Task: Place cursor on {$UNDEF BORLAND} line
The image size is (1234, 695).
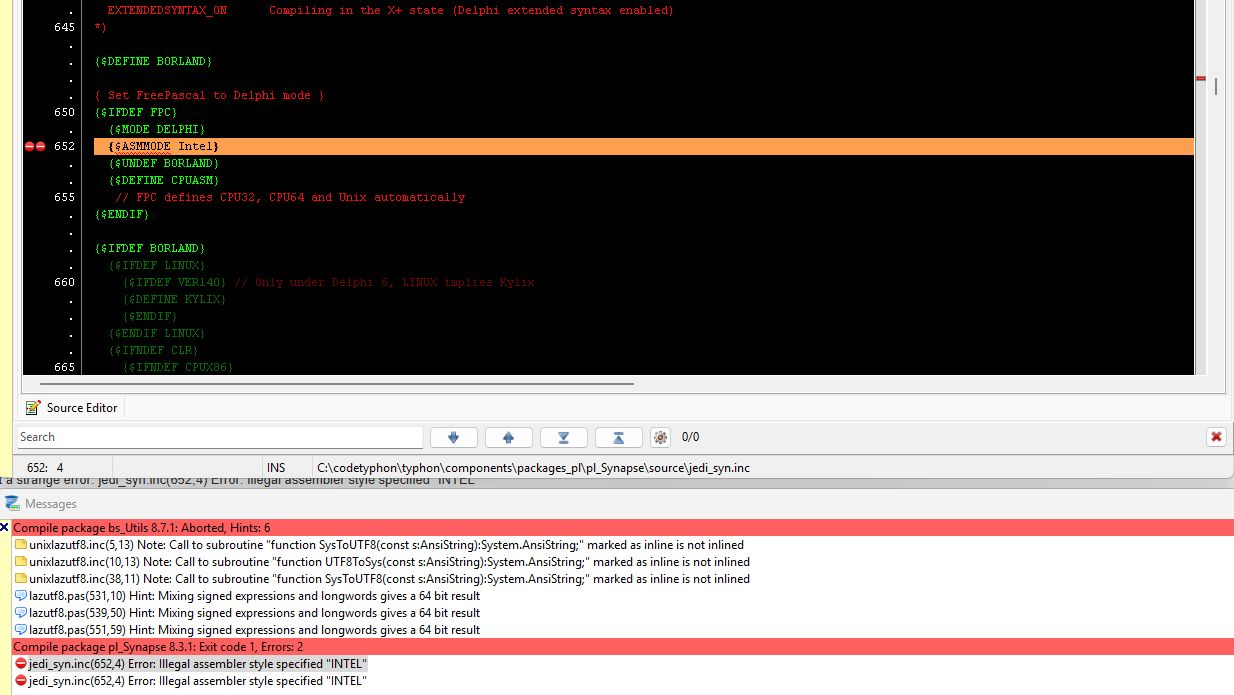Action: (164, 163)
